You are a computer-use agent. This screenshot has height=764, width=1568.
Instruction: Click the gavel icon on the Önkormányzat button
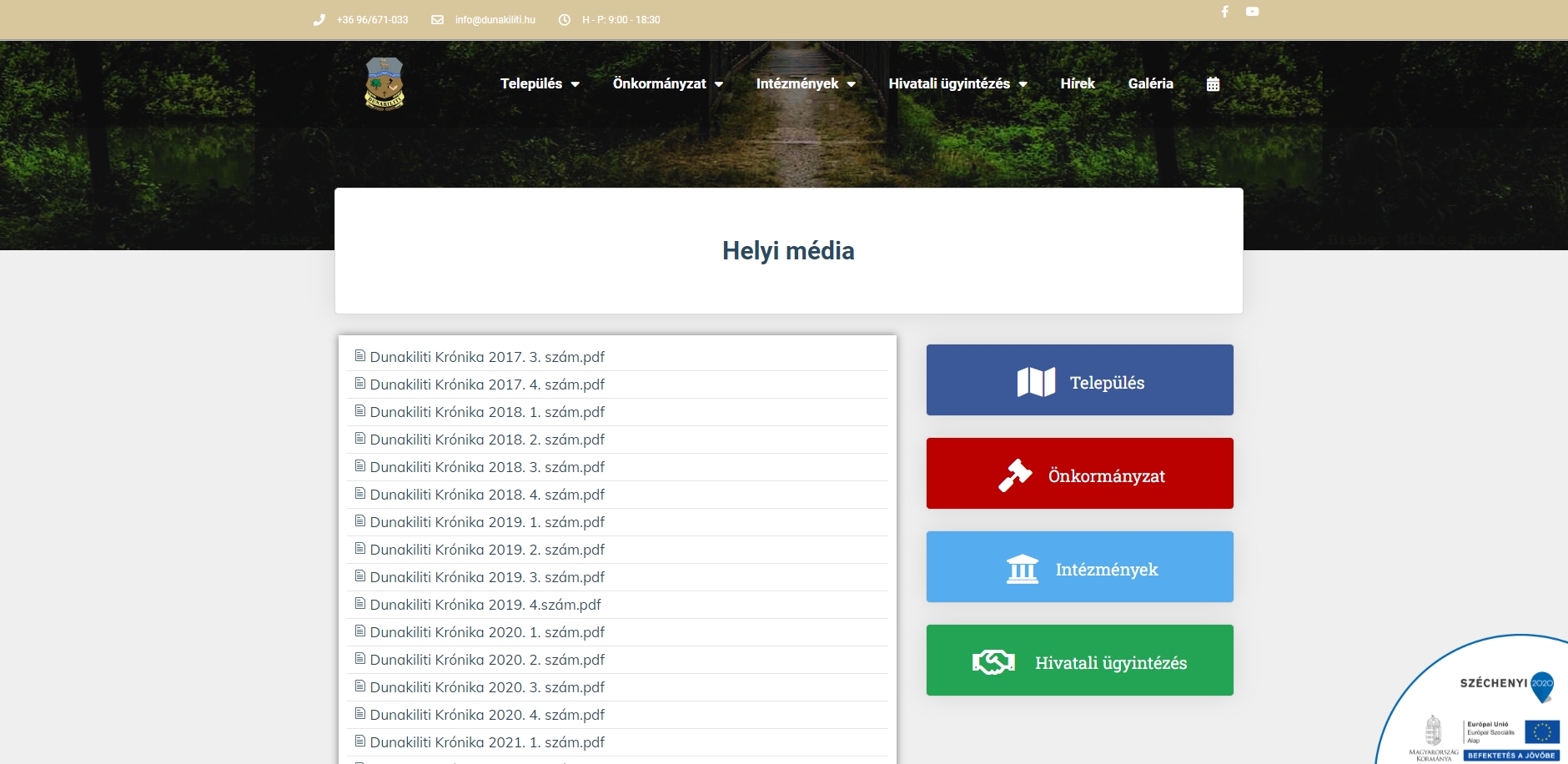1015,475
